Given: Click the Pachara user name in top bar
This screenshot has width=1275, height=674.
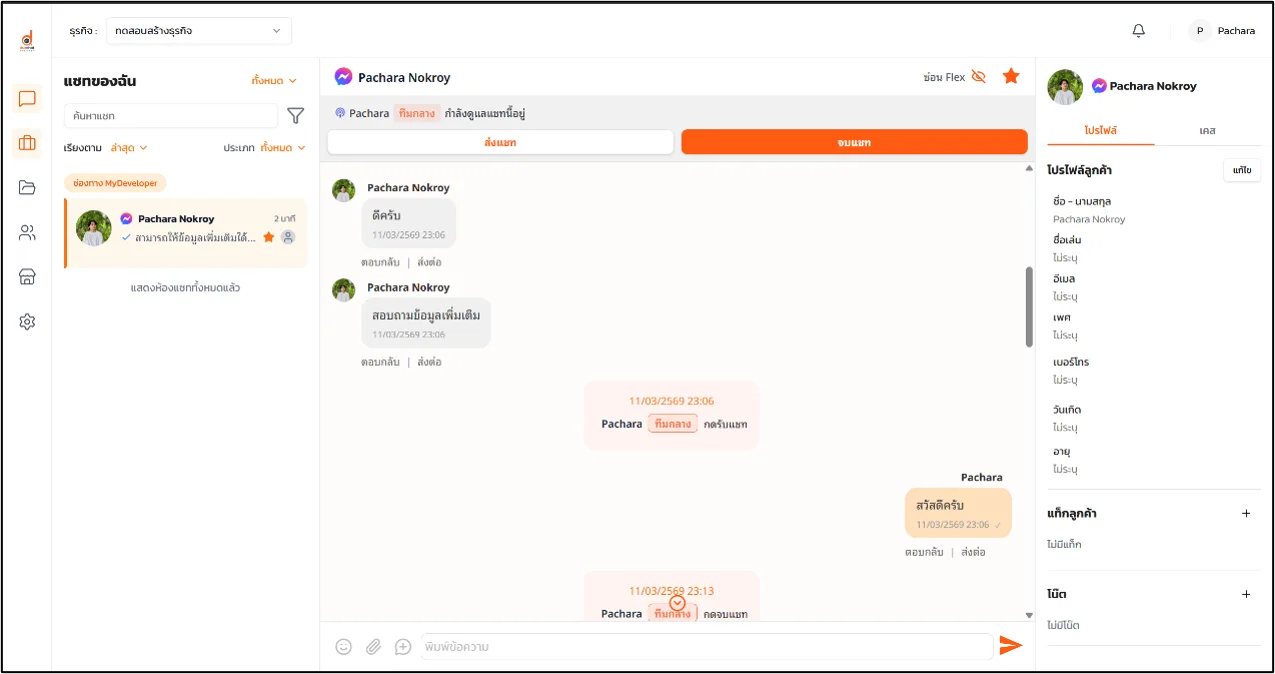Looking at the screenshot, I should (x=1236, y=31).
